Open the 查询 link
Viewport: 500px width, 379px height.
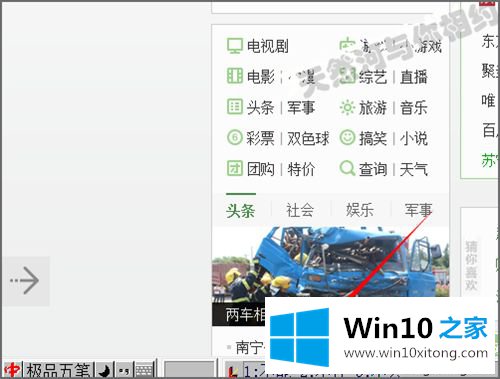tap(373, 169)
